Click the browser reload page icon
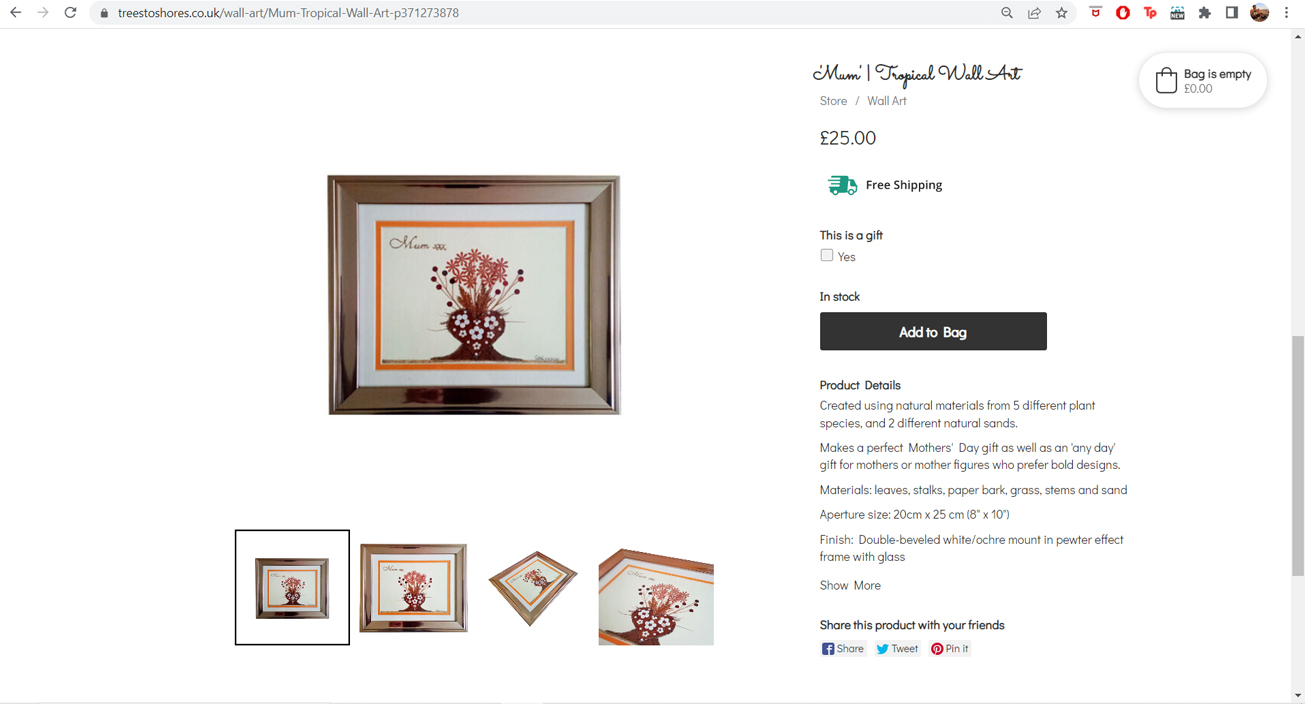The height and width of the screenshot is (704, 1305). click(70, 13)
